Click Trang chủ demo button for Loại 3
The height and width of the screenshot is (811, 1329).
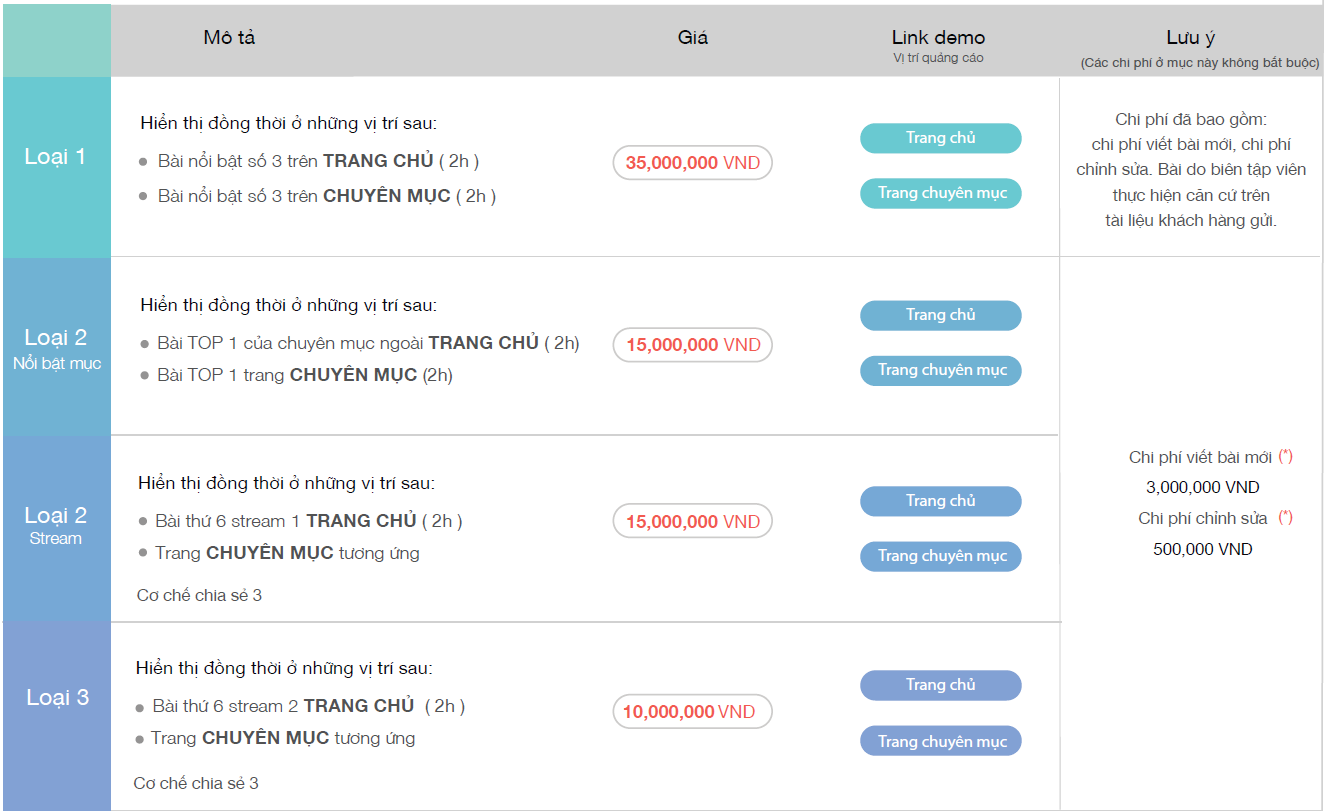click(940, 685)
